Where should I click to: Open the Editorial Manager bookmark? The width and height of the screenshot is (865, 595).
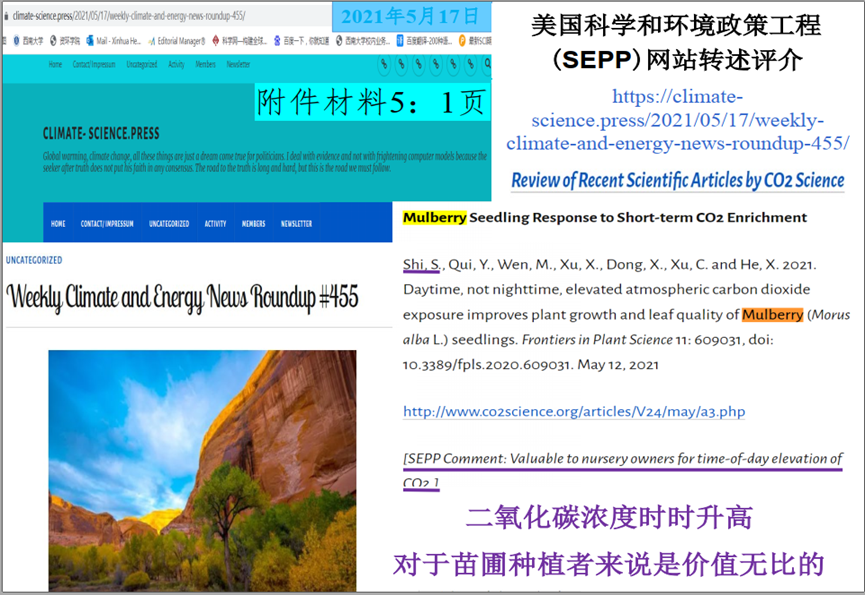(x=179, y=41)
